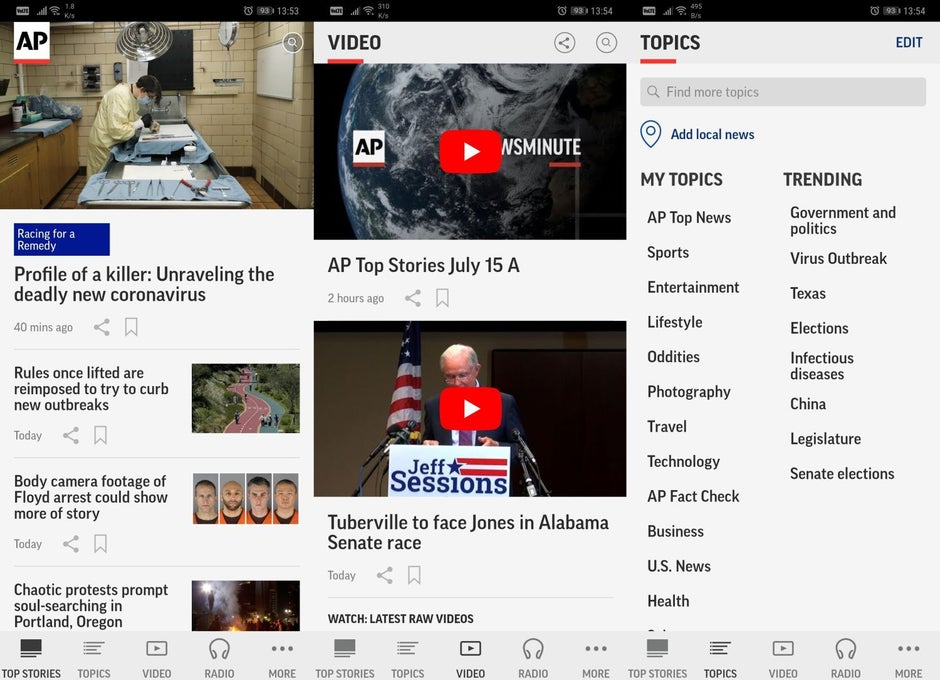The width and height of the screenshot is (940, 680).
Task: Open Video tab in first screen's bottom bar
Action: [x=156, y=658]
